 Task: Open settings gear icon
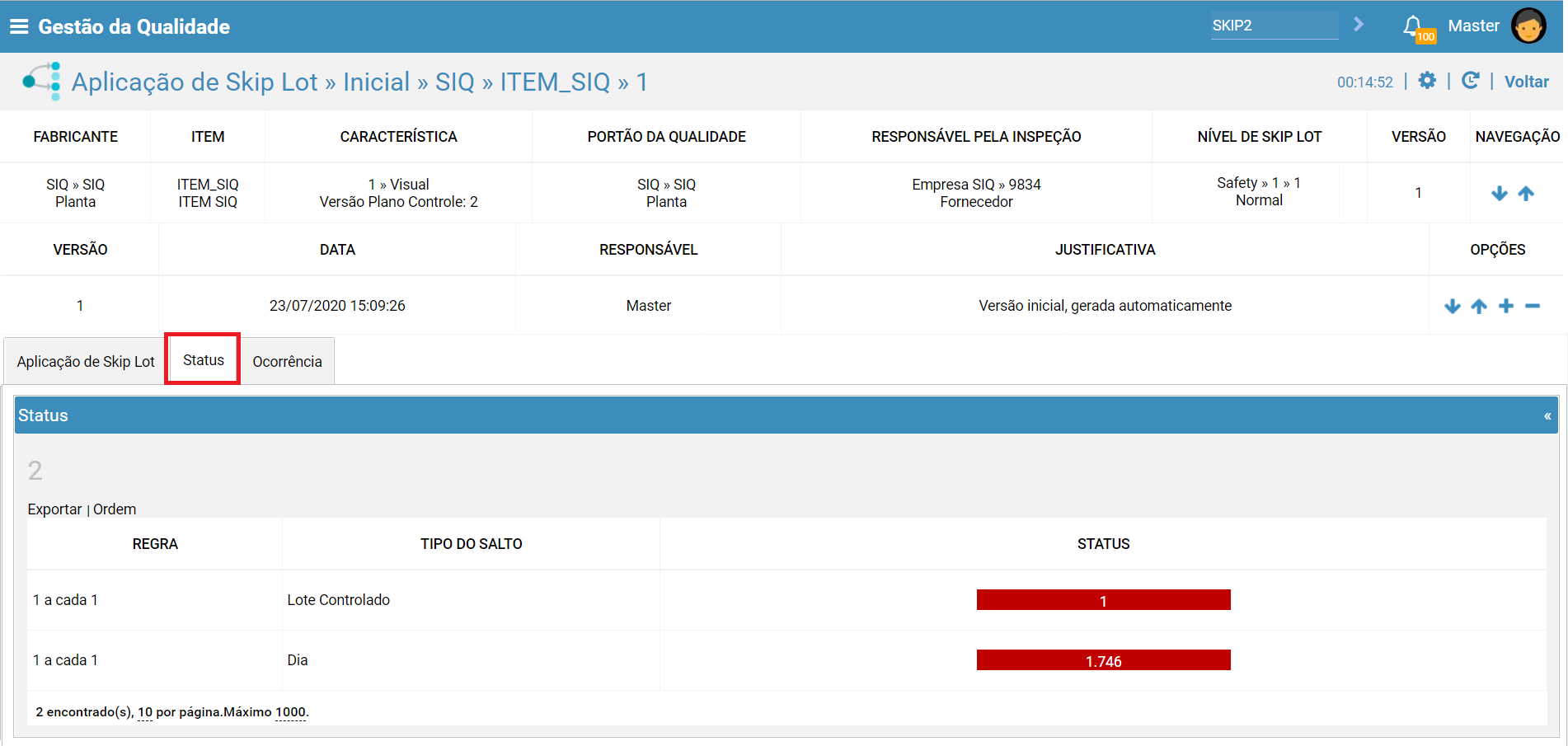tap(1427, 80)
